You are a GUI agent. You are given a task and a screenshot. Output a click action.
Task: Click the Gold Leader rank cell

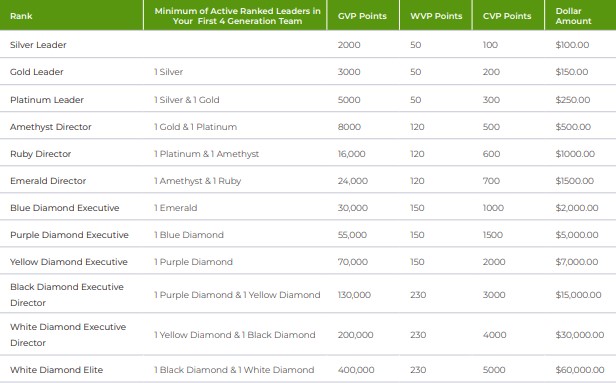click(x=37, y=72)
